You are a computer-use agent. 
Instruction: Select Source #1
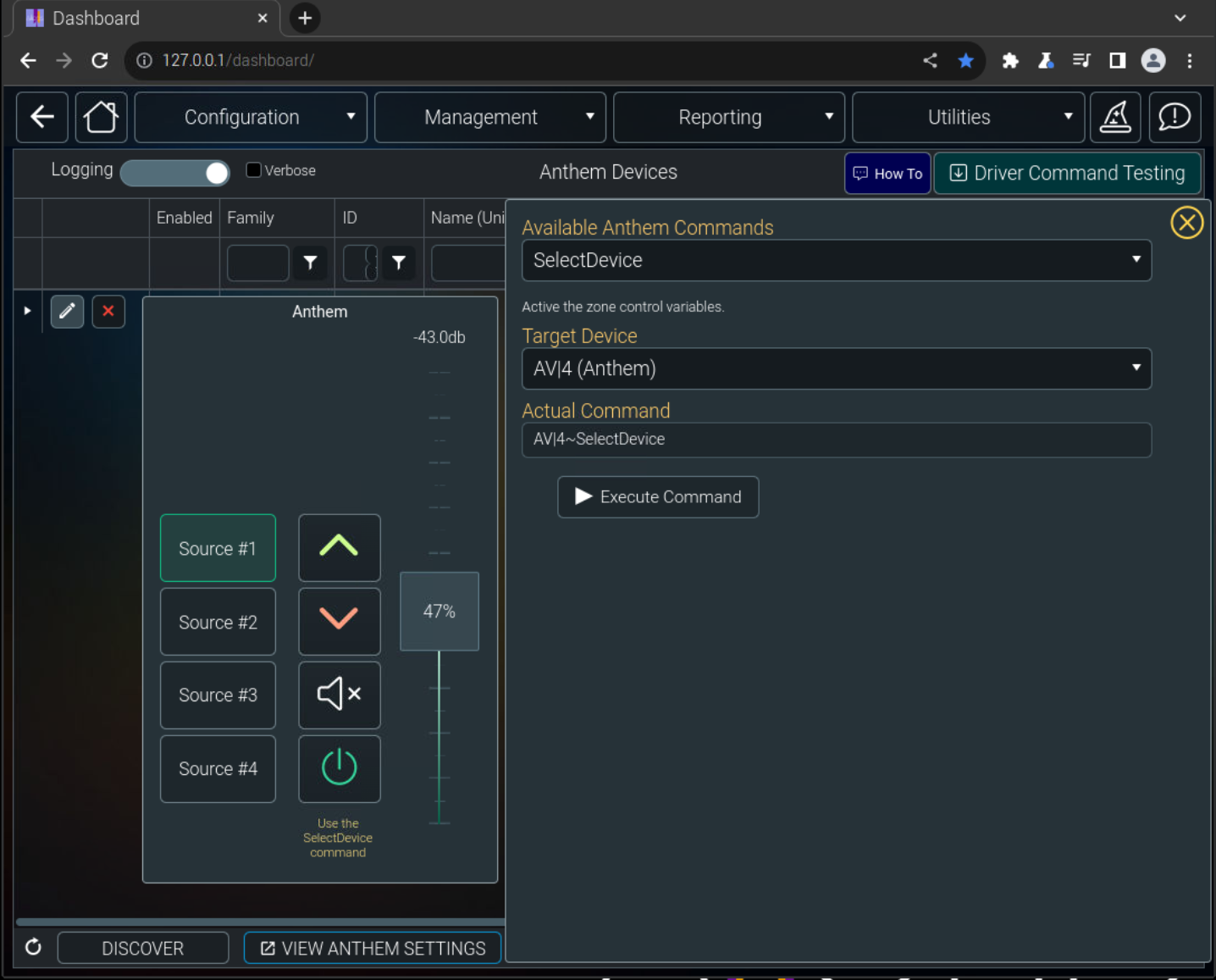coord(218,548)
